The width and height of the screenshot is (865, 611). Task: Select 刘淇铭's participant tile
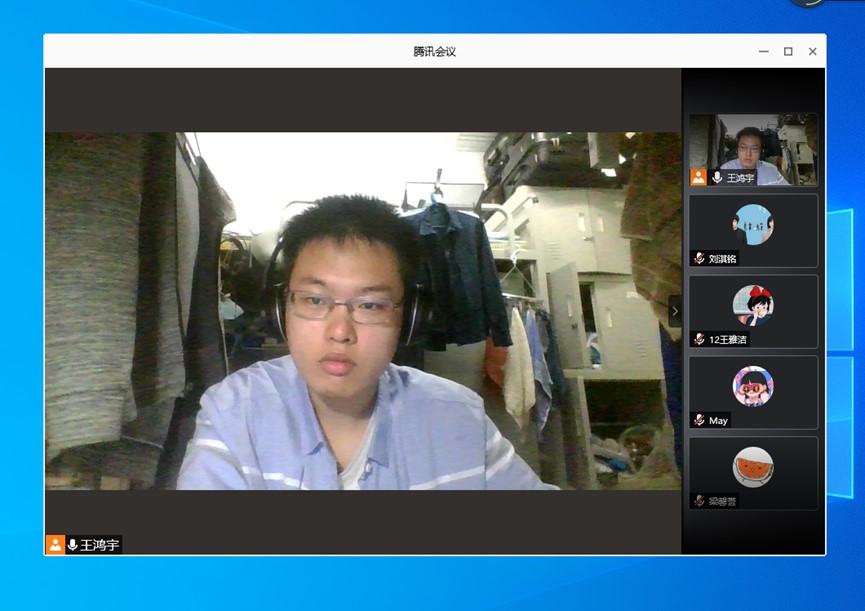point(753,230)
